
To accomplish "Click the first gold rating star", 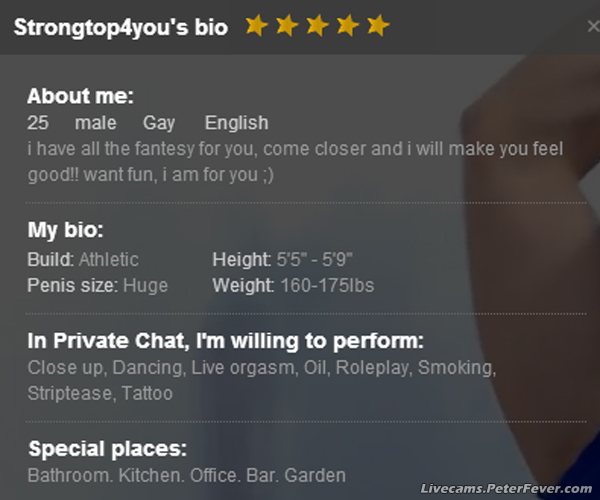I will (x=256, y=26).
